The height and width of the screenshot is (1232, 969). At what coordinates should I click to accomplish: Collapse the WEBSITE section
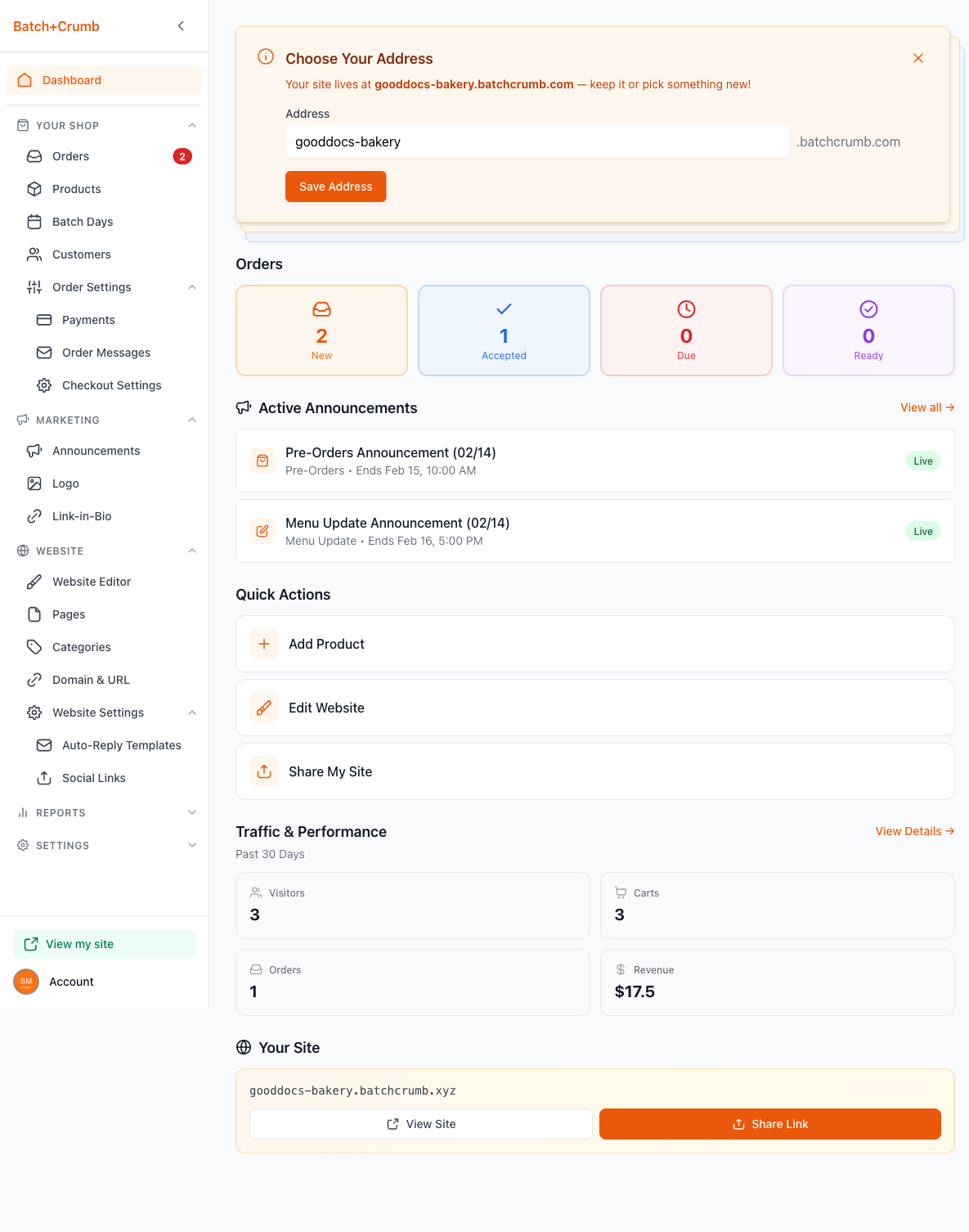pyautogui.click(x=191, y=551)
